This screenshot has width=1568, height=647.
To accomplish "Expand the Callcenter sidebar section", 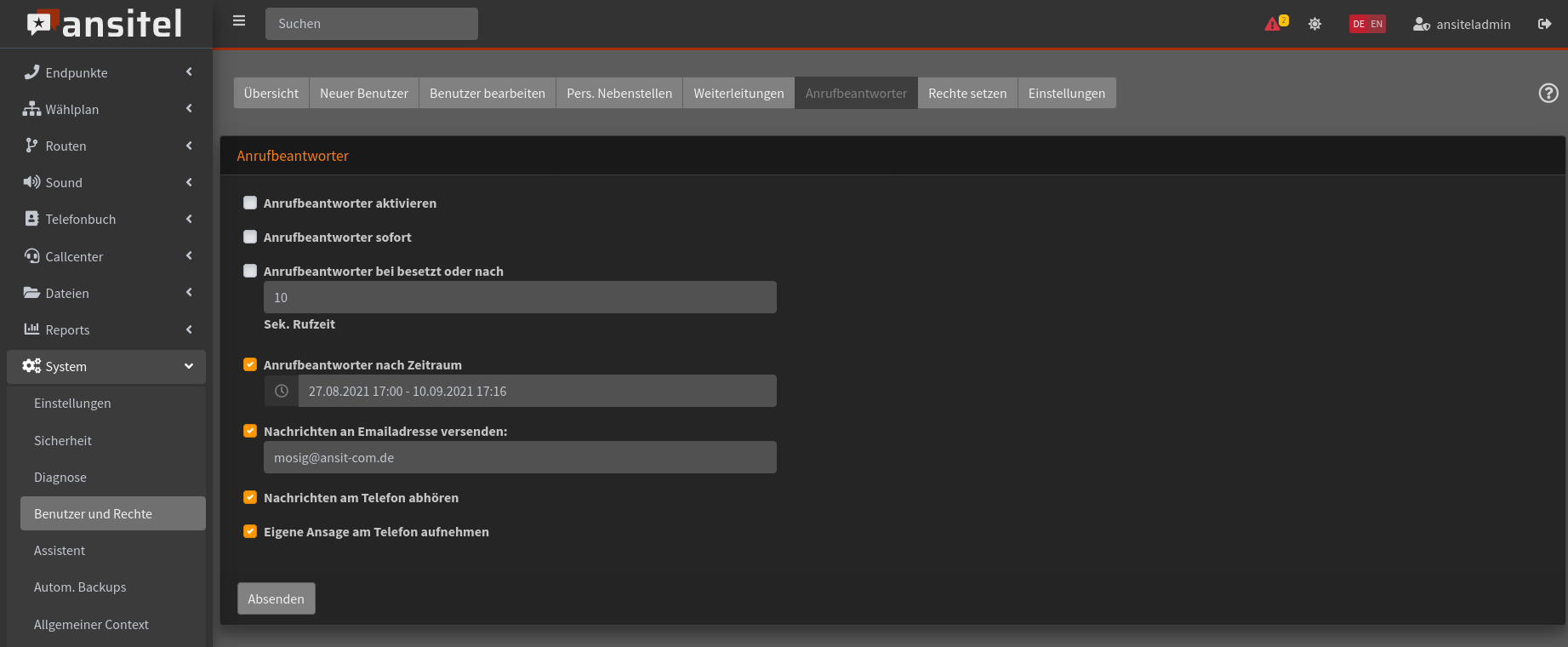I will tap(106, 256).
